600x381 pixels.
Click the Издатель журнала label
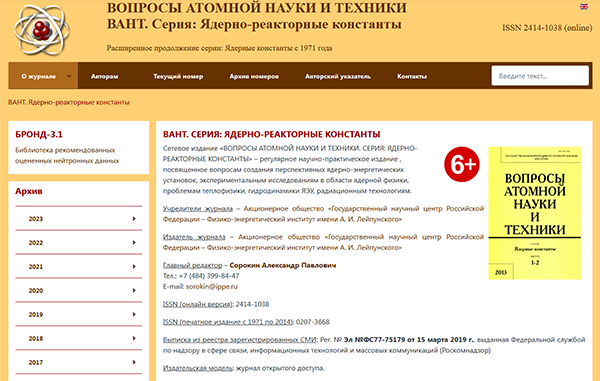[x=194, y=237]
